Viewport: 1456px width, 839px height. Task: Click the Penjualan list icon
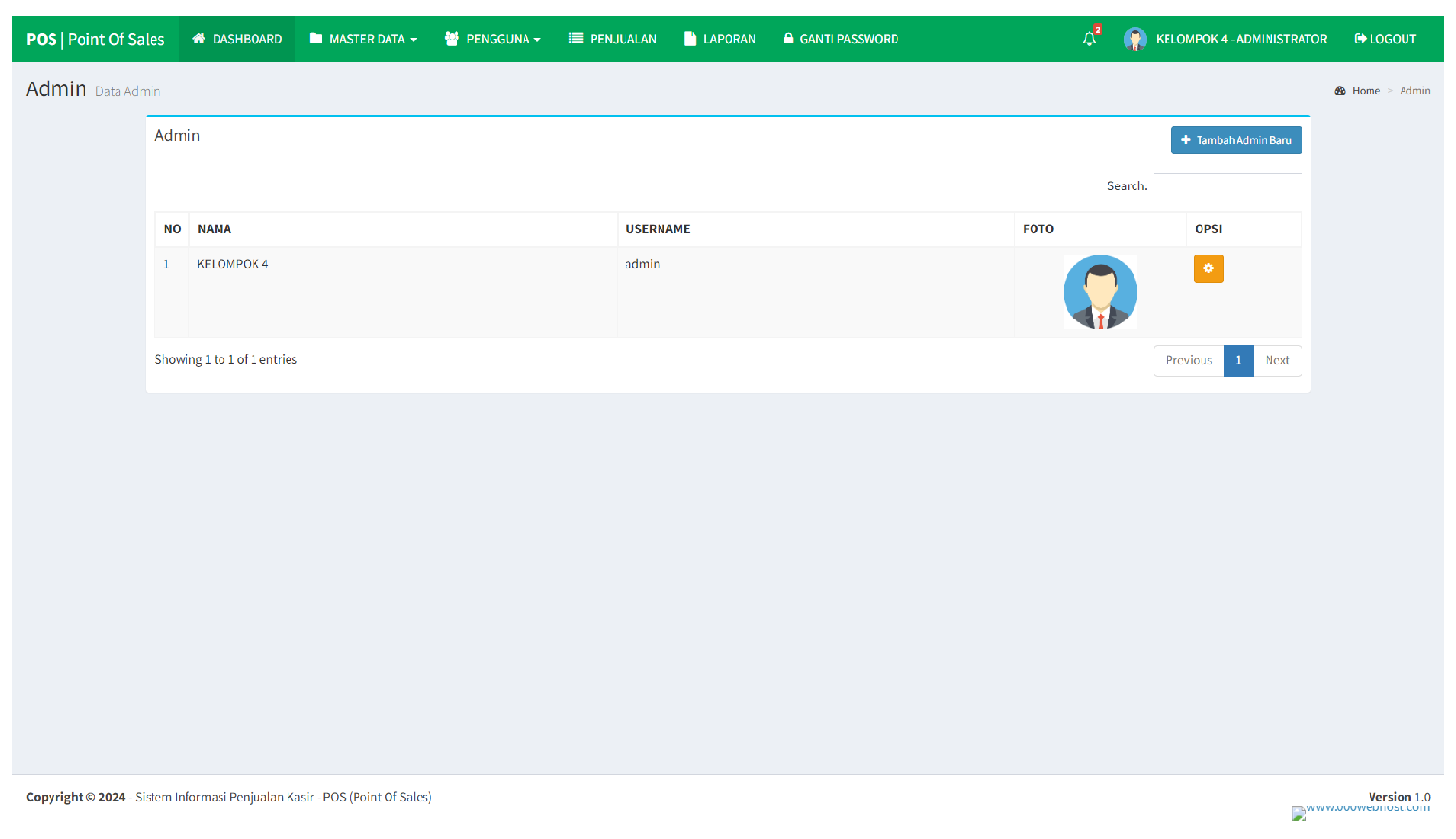(x=576, y=38)
